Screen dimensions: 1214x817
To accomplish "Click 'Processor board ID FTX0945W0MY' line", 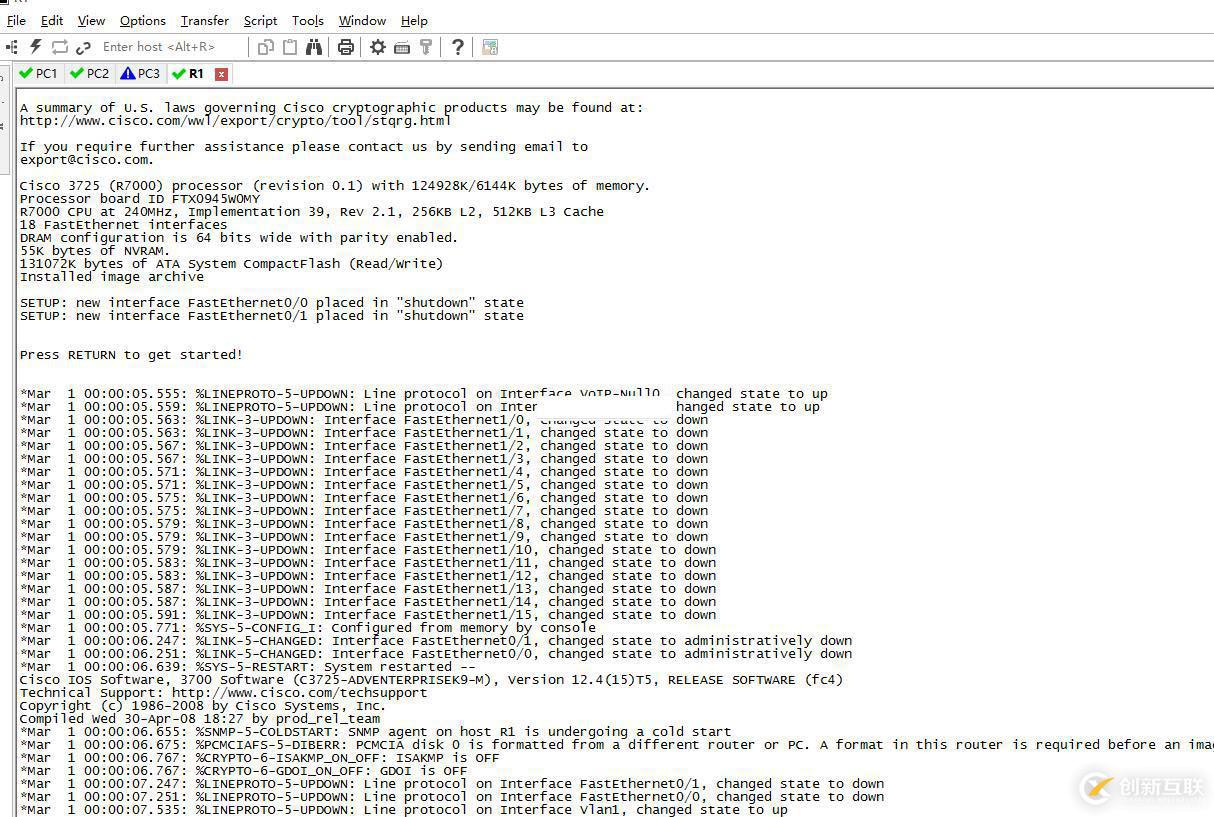I will (x=140, y=199).
